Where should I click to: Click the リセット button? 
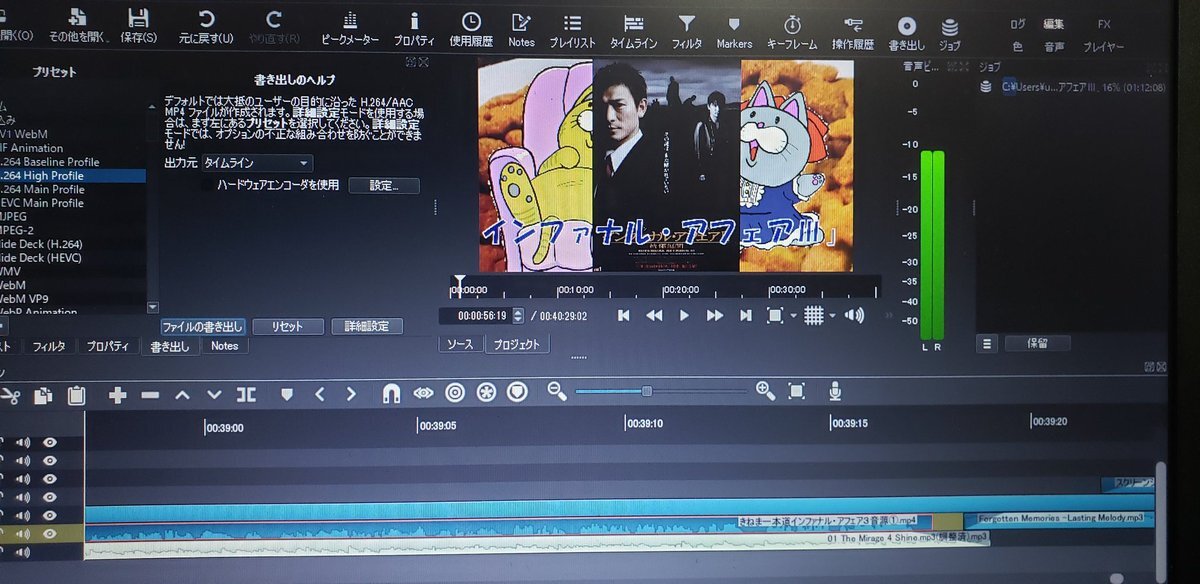[288, 327]
